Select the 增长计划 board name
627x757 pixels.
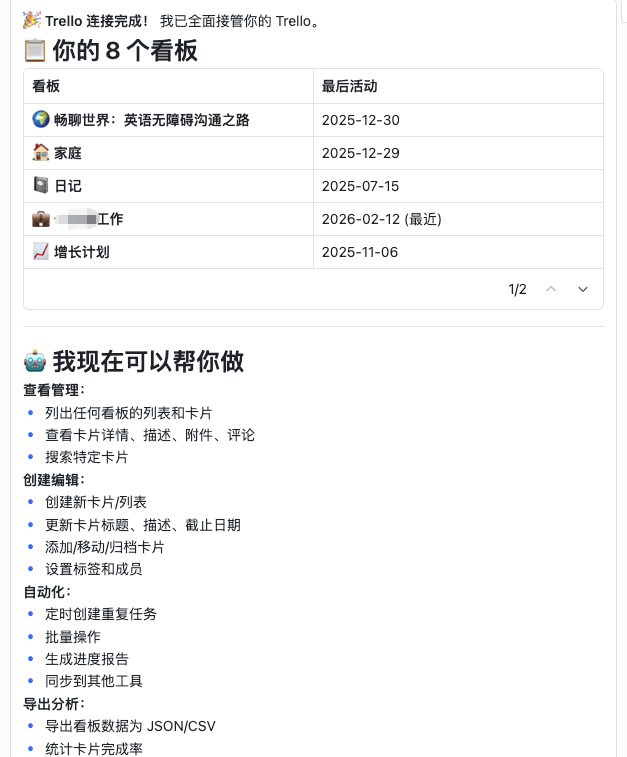tap(82, 252)
